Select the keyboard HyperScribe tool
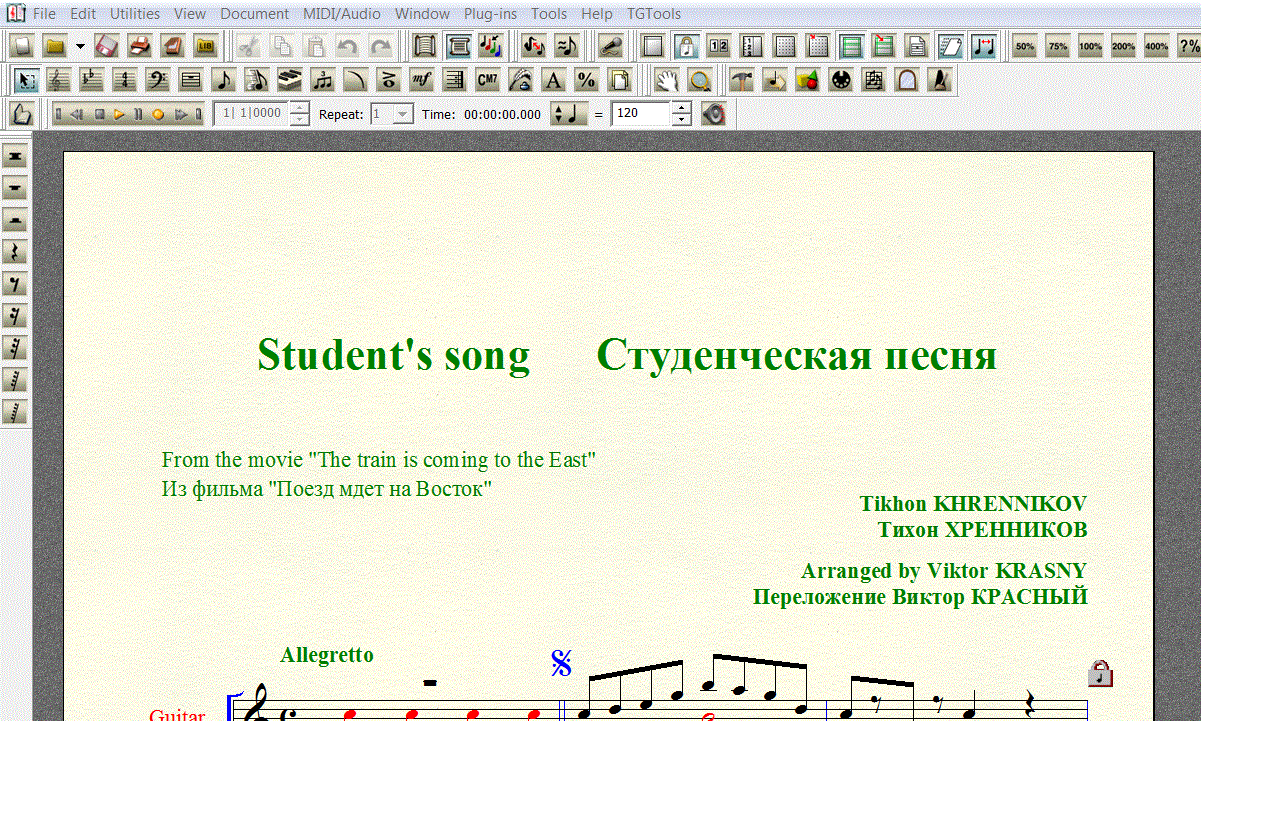 point(290,80)
